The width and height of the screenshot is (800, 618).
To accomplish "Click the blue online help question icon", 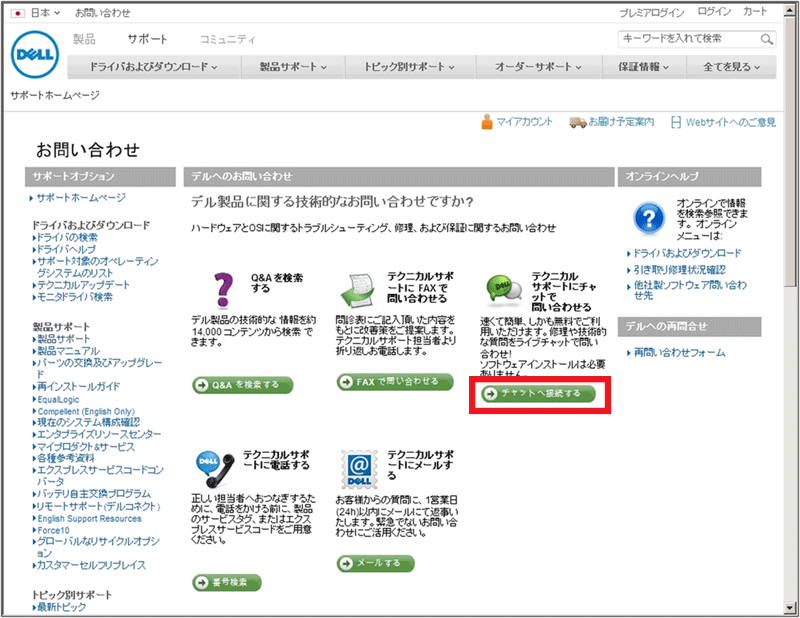I will (650, 215).
